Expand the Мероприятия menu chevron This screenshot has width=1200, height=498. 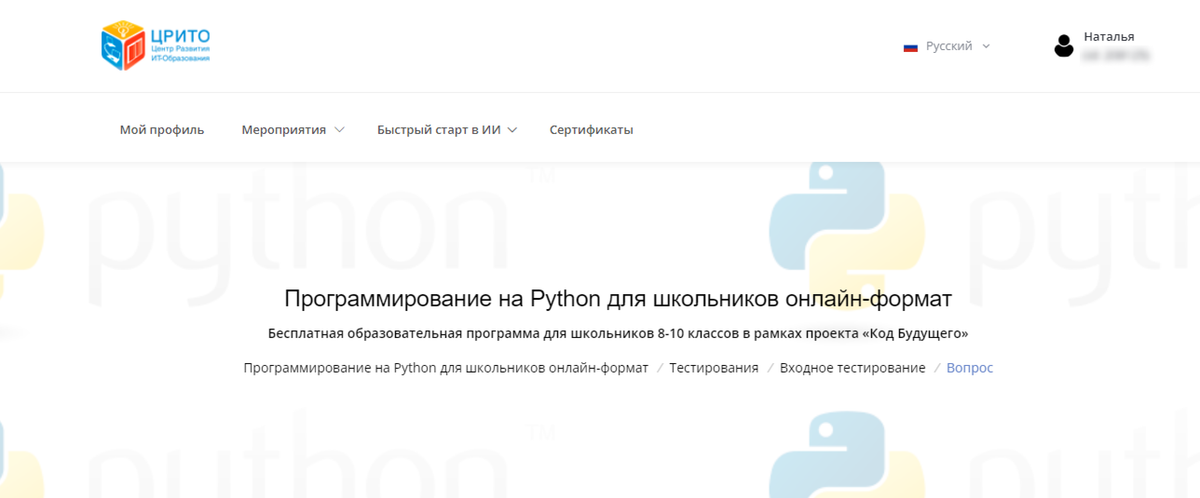pos(339,130)
